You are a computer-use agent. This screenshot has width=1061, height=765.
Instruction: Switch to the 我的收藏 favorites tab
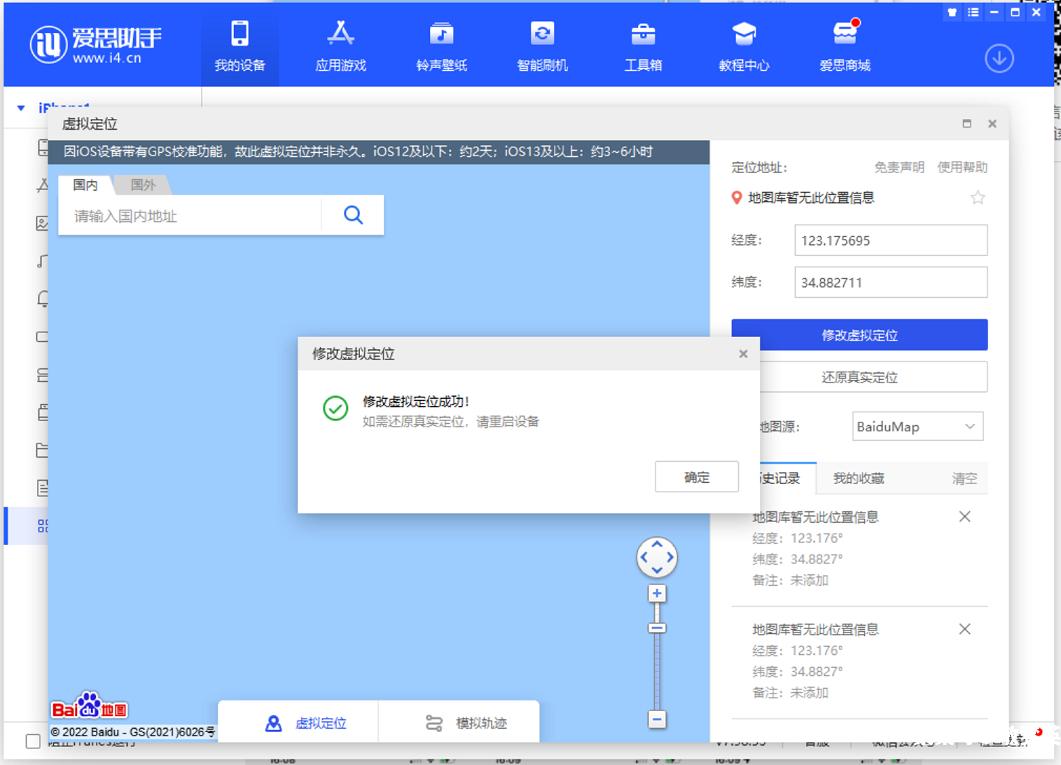(x=858, y=478)
